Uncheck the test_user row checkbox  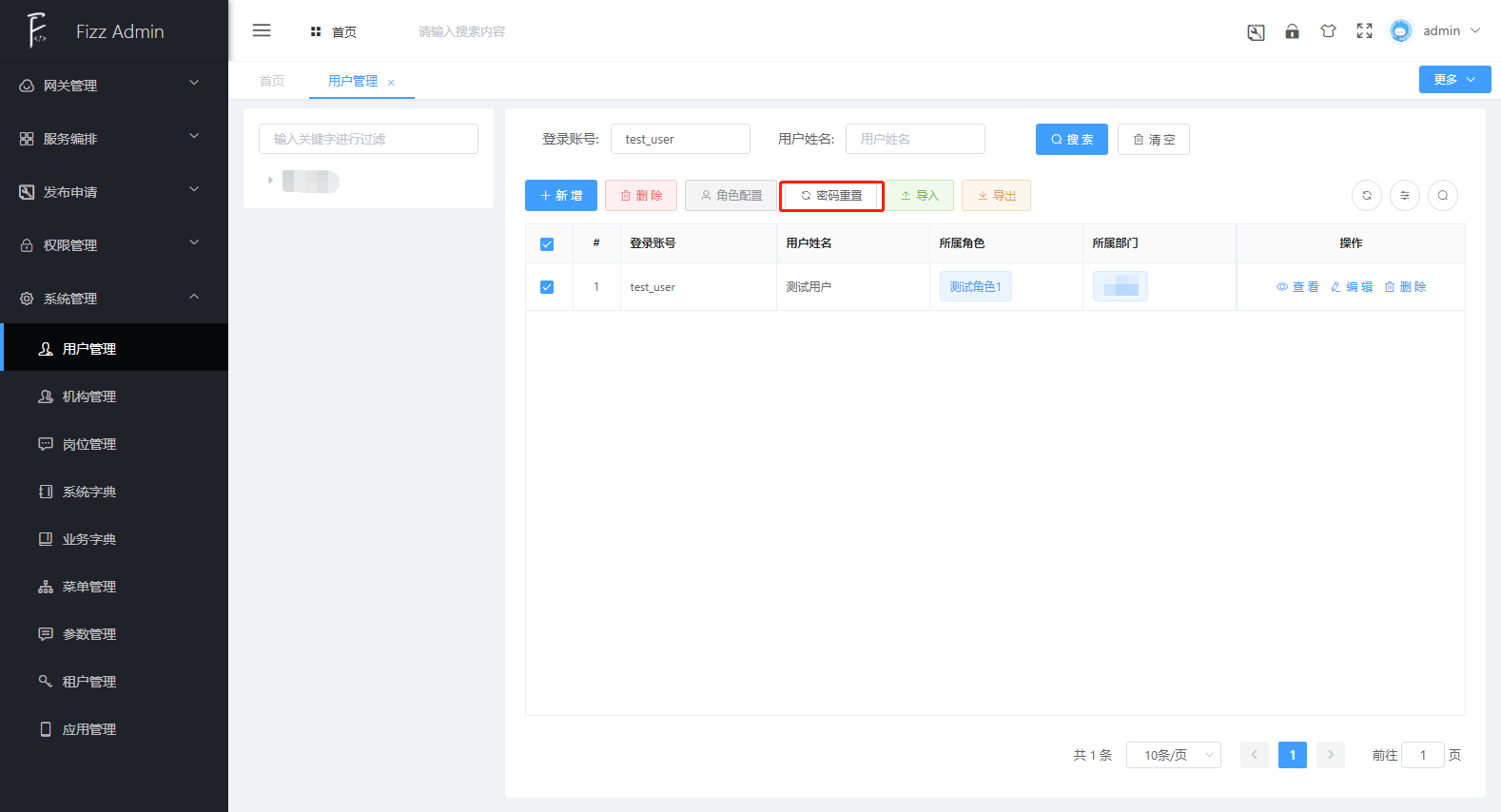[x=547, y=287]
